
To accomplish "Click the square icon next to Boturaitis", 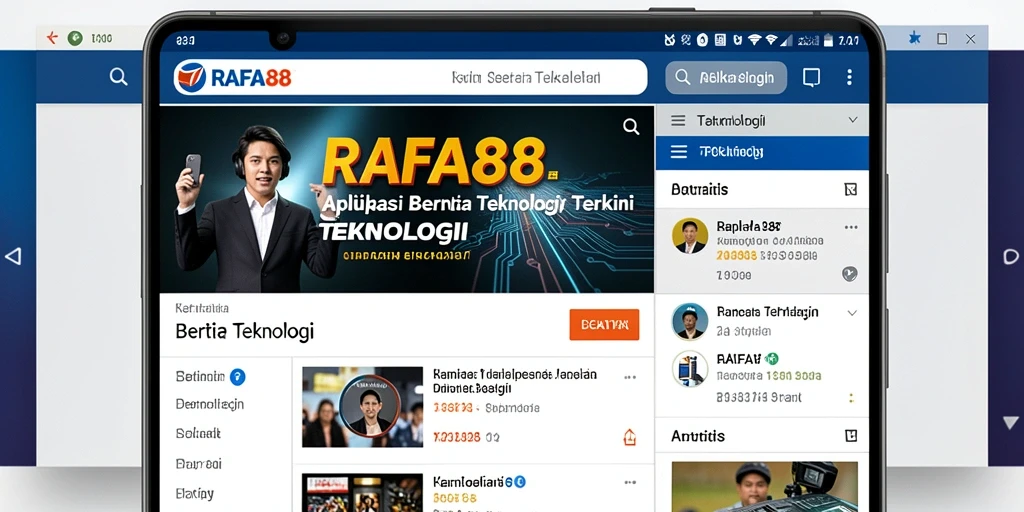I will [x=850, y=190].
